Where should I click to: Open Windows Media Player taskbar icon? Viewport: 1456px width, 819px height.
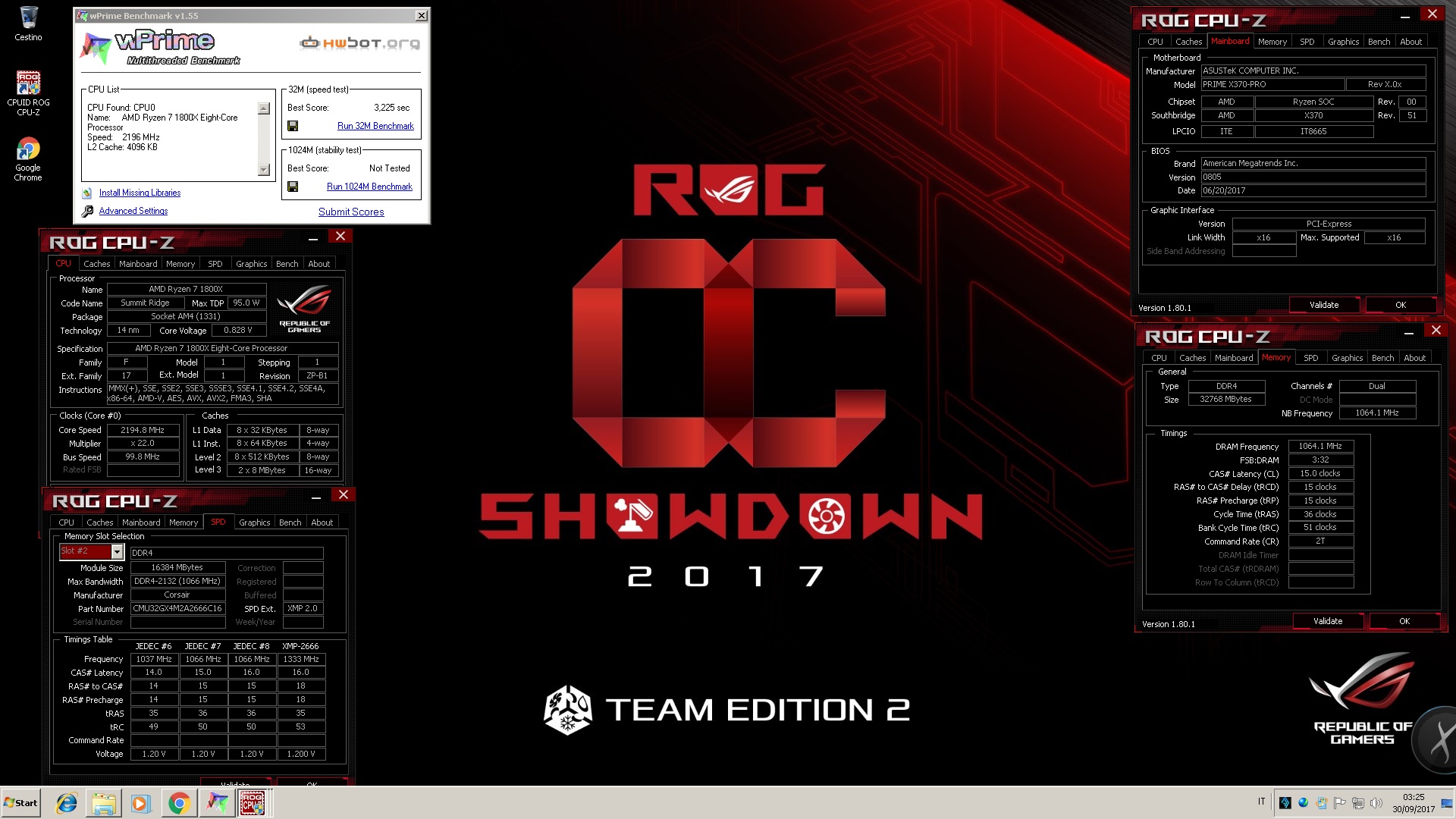(141, 803)
